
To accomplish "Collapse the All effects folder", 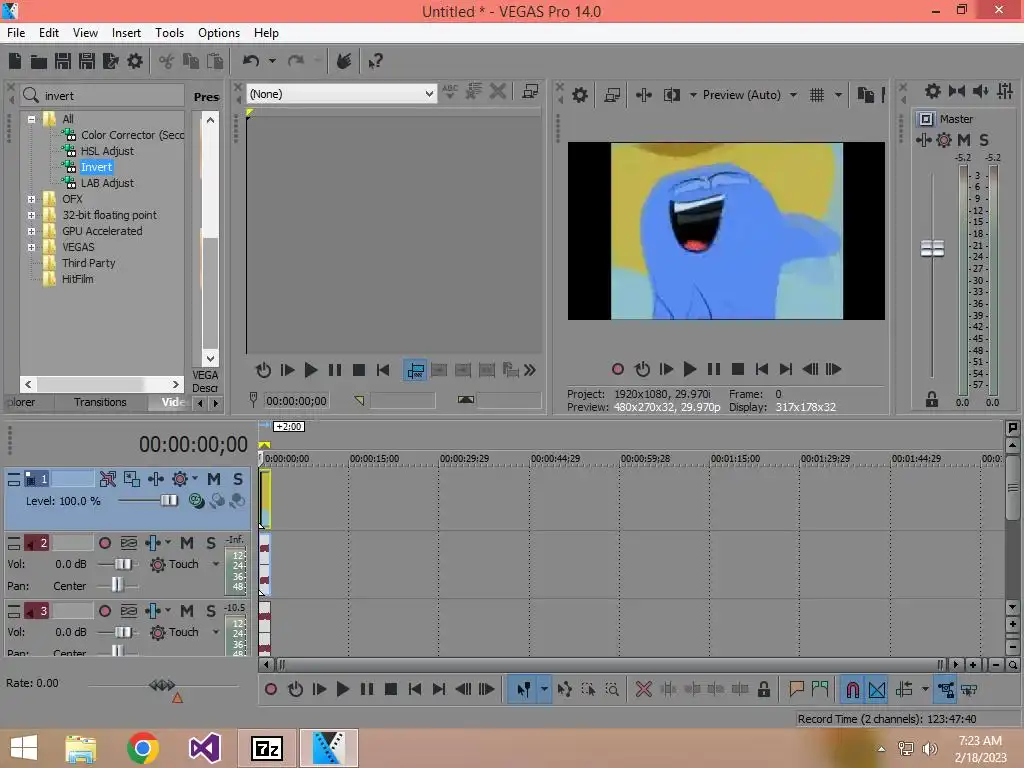I will 31,120.
